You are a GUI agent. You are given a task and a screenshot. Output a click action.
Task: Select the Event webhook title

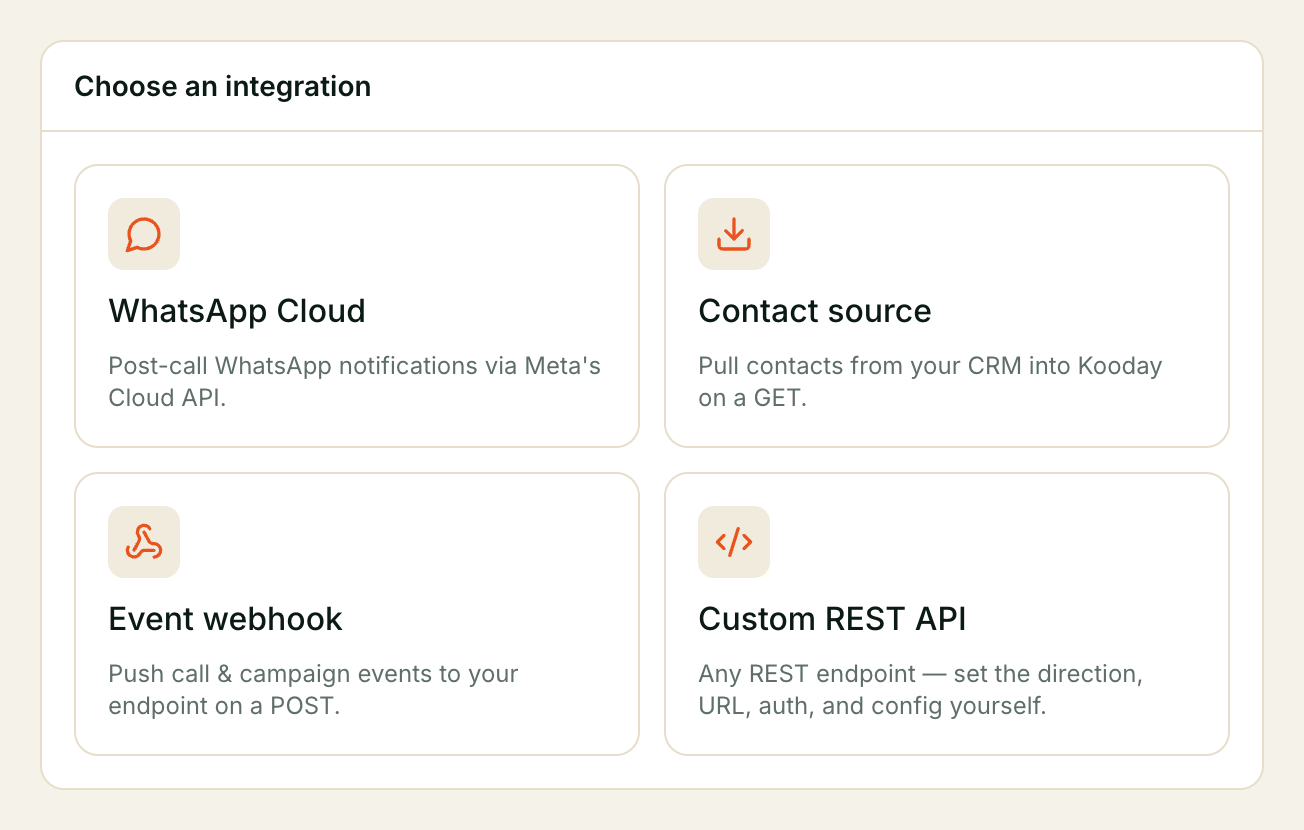pos(225,619)
